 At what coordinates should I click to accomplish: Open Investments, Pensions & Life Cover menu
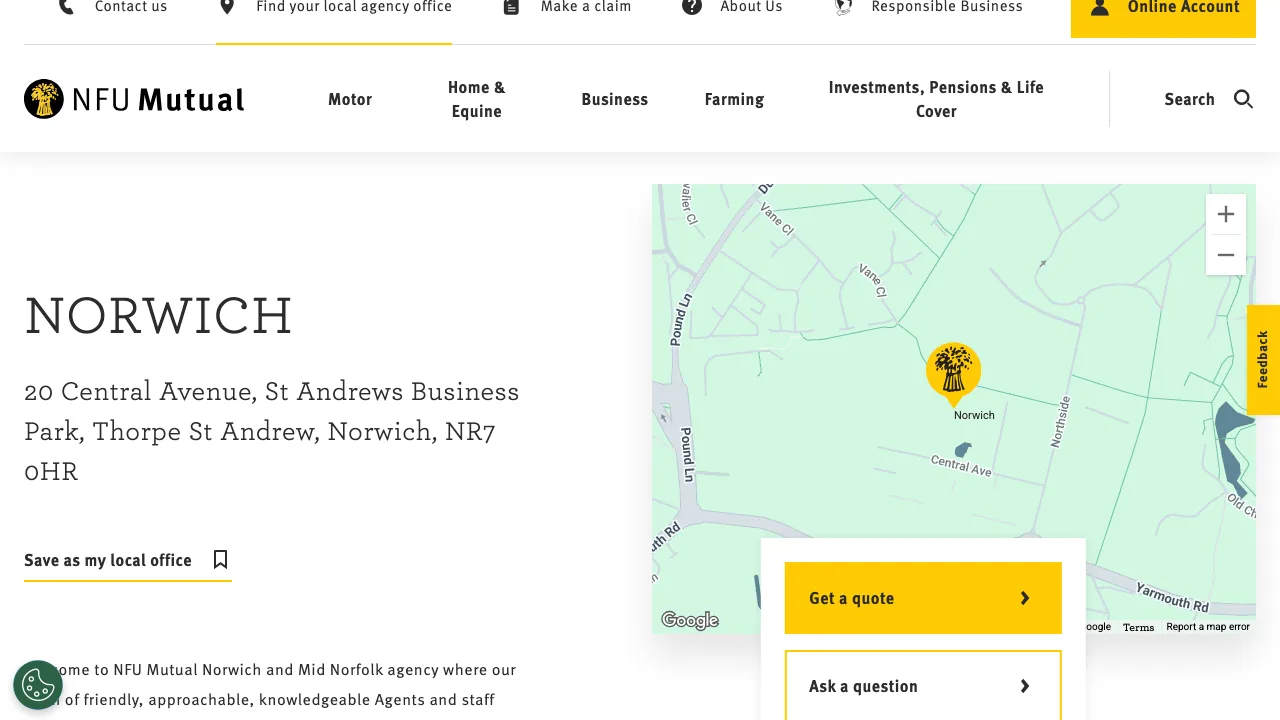point(936,99)
